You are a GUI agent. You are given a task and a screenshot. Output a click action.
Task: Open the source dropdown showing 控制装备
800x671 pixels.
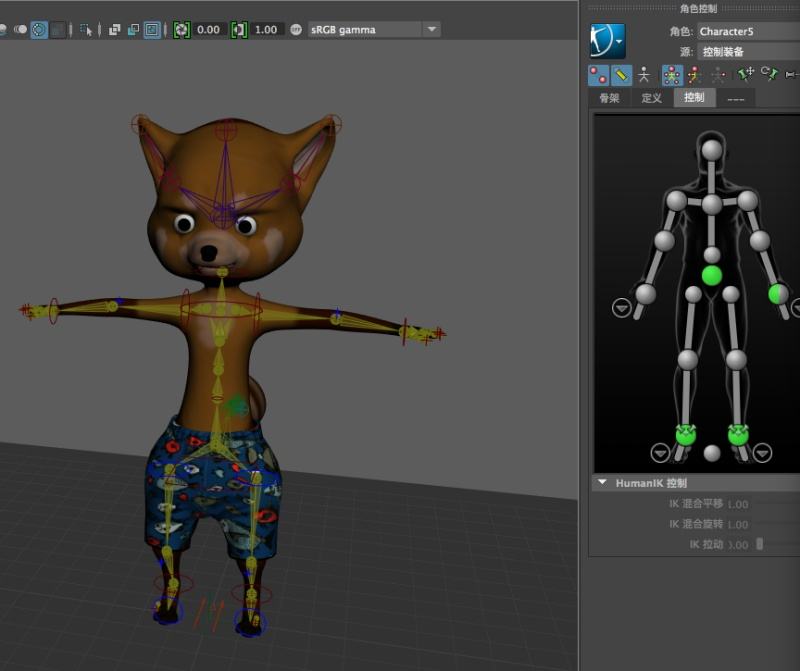point(747,51)
